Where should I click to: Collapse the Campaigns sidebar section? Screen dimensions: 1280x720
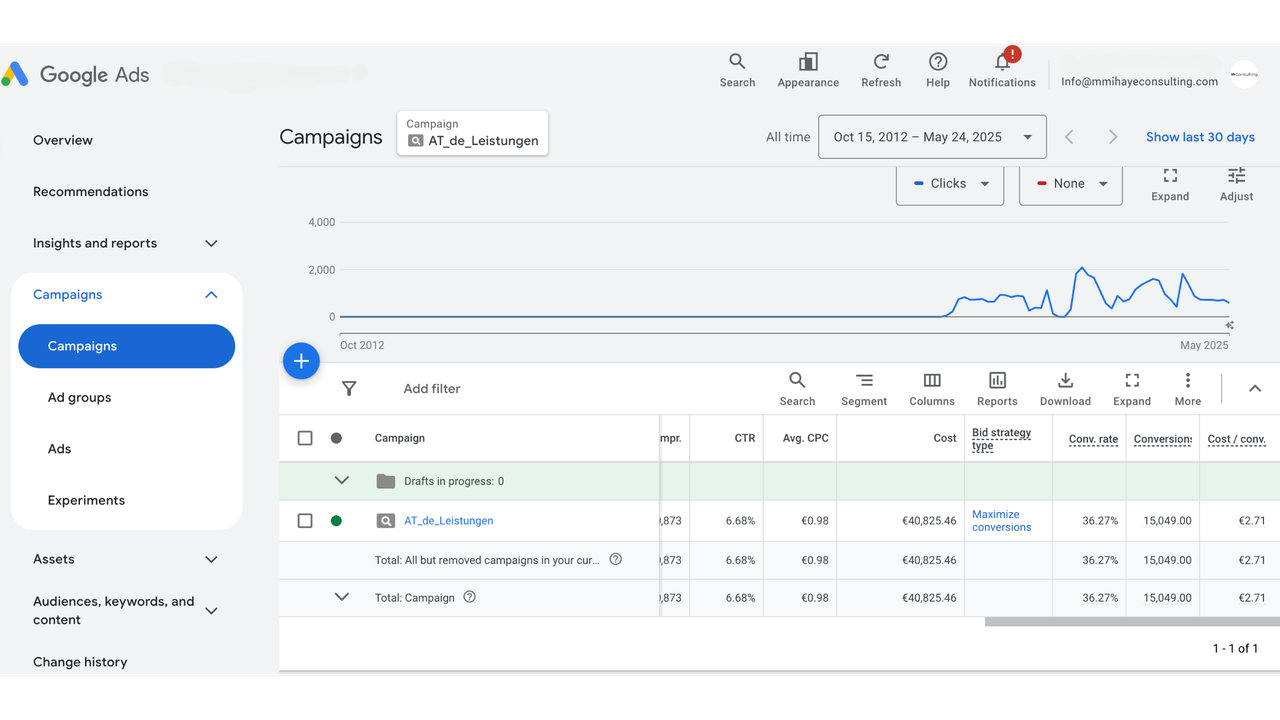[x=211, y=295]
